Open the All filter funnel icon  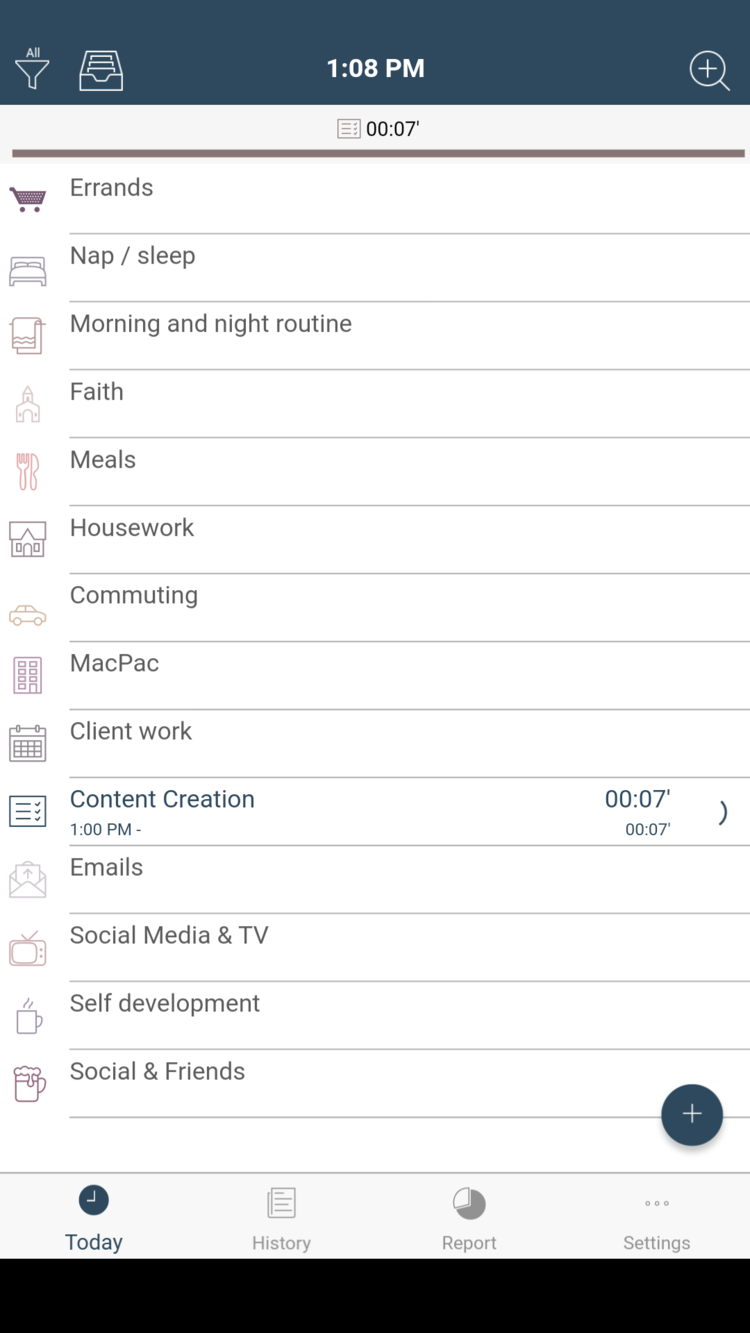point(32,70)
